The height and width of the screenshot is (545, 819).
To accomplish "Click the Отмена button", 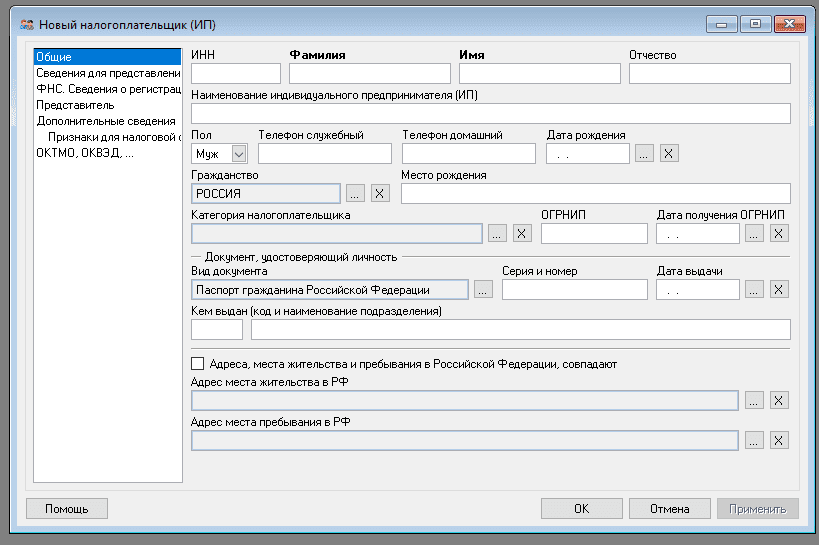I will pyautogui.click(x=669, y=509).
